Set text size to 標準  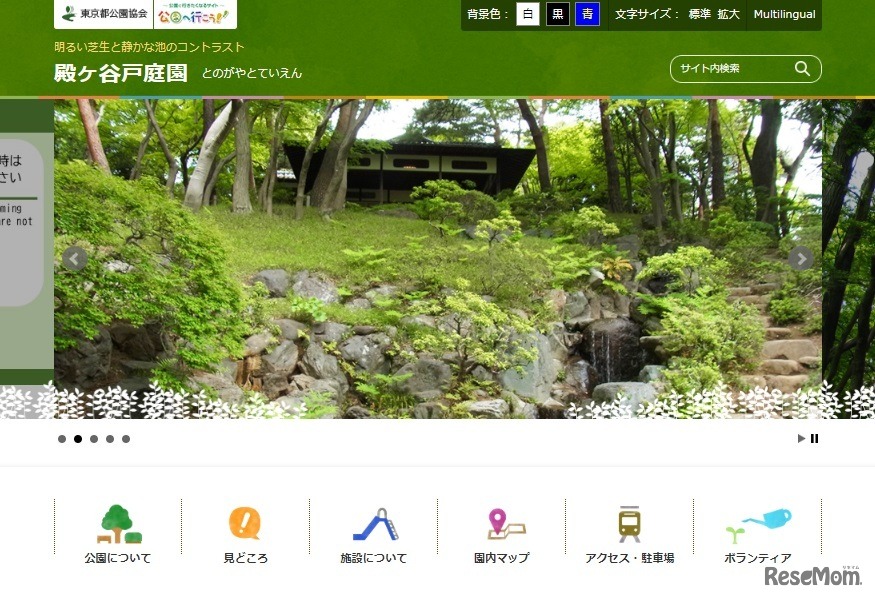(700, 14)
